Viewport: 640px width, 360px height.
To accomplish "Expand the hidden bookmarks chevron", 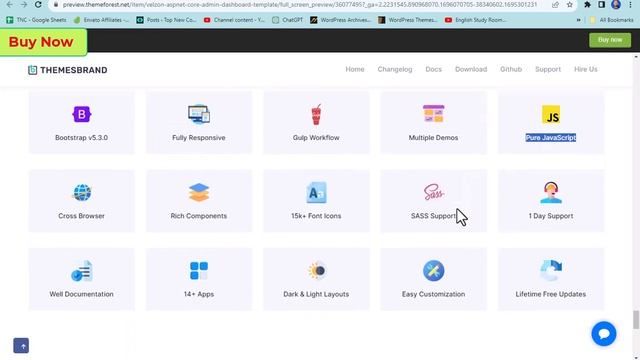I will [x=578, y=20].
